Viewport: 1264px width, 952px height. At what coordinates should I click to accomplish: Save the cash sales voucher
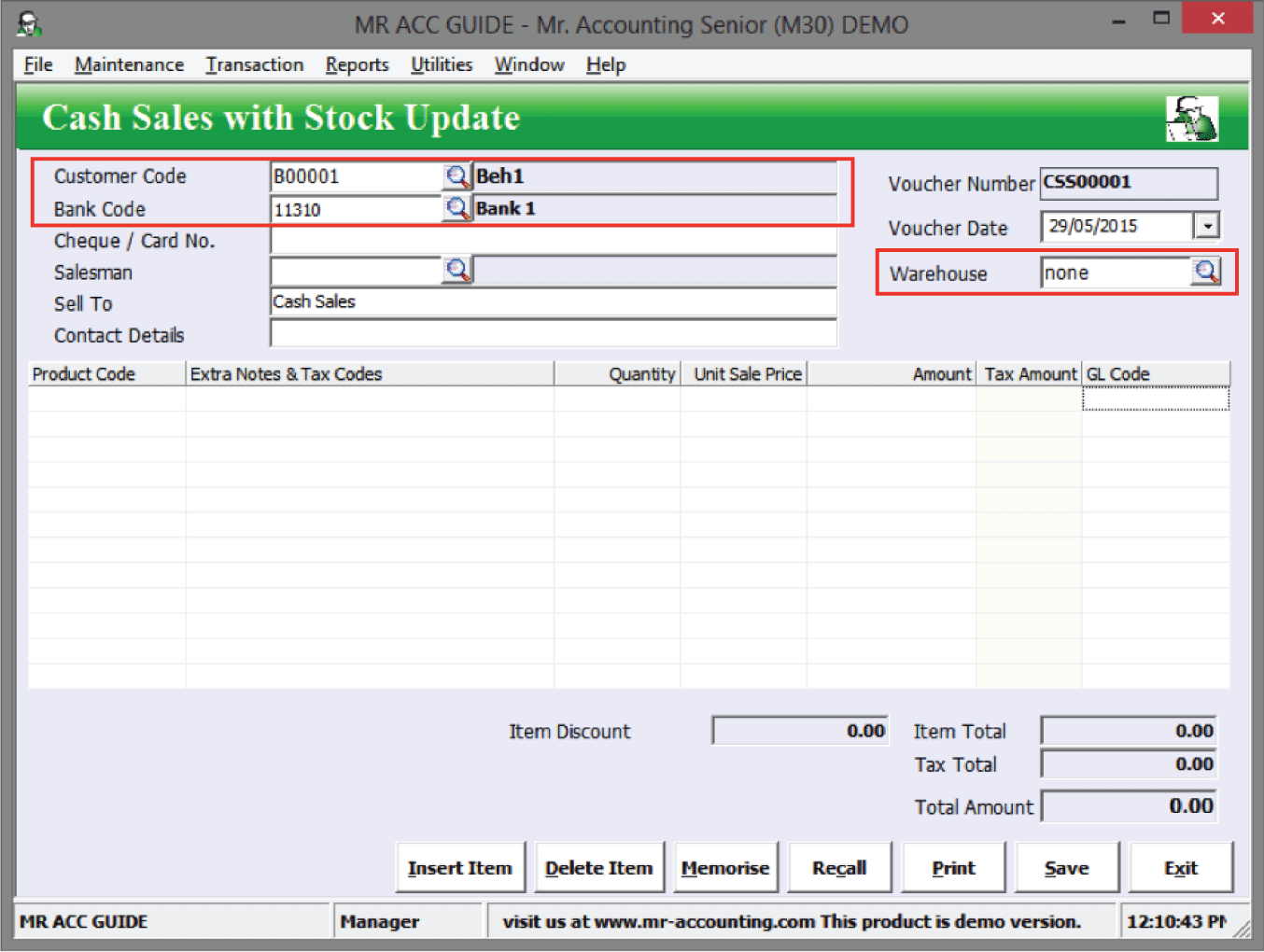tap(1066, 868)
